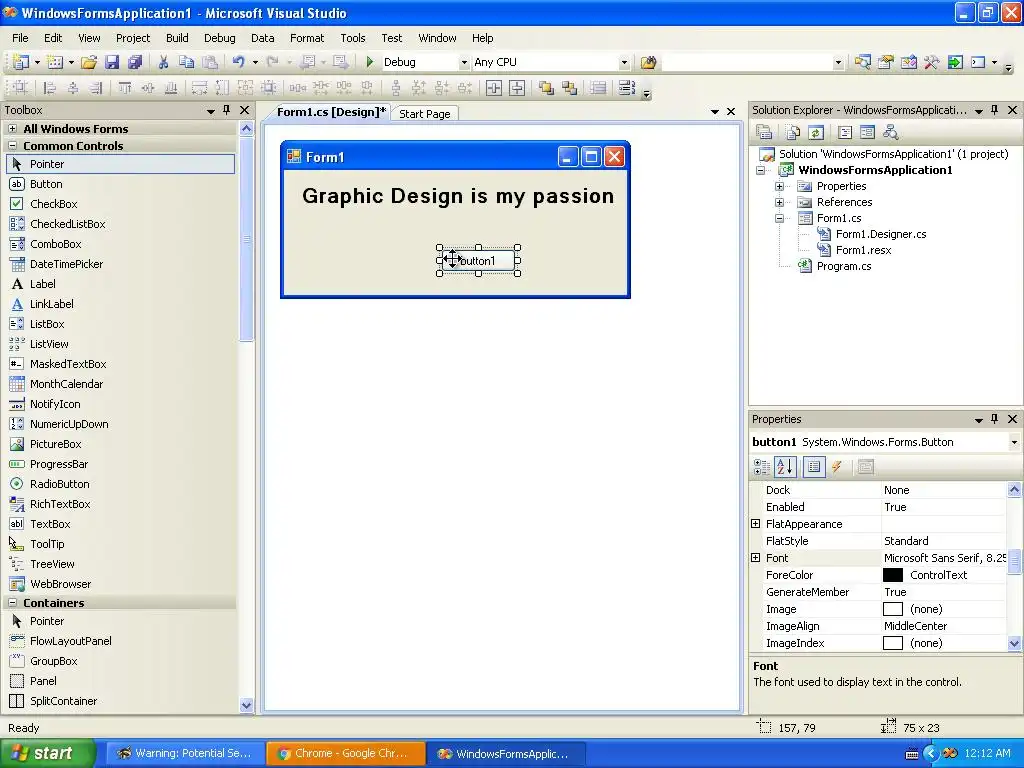Image resolution: width=1024 pixels, height=768 pixels.
Task: Click Solution Explorer Properties icon
Action: 764,133
